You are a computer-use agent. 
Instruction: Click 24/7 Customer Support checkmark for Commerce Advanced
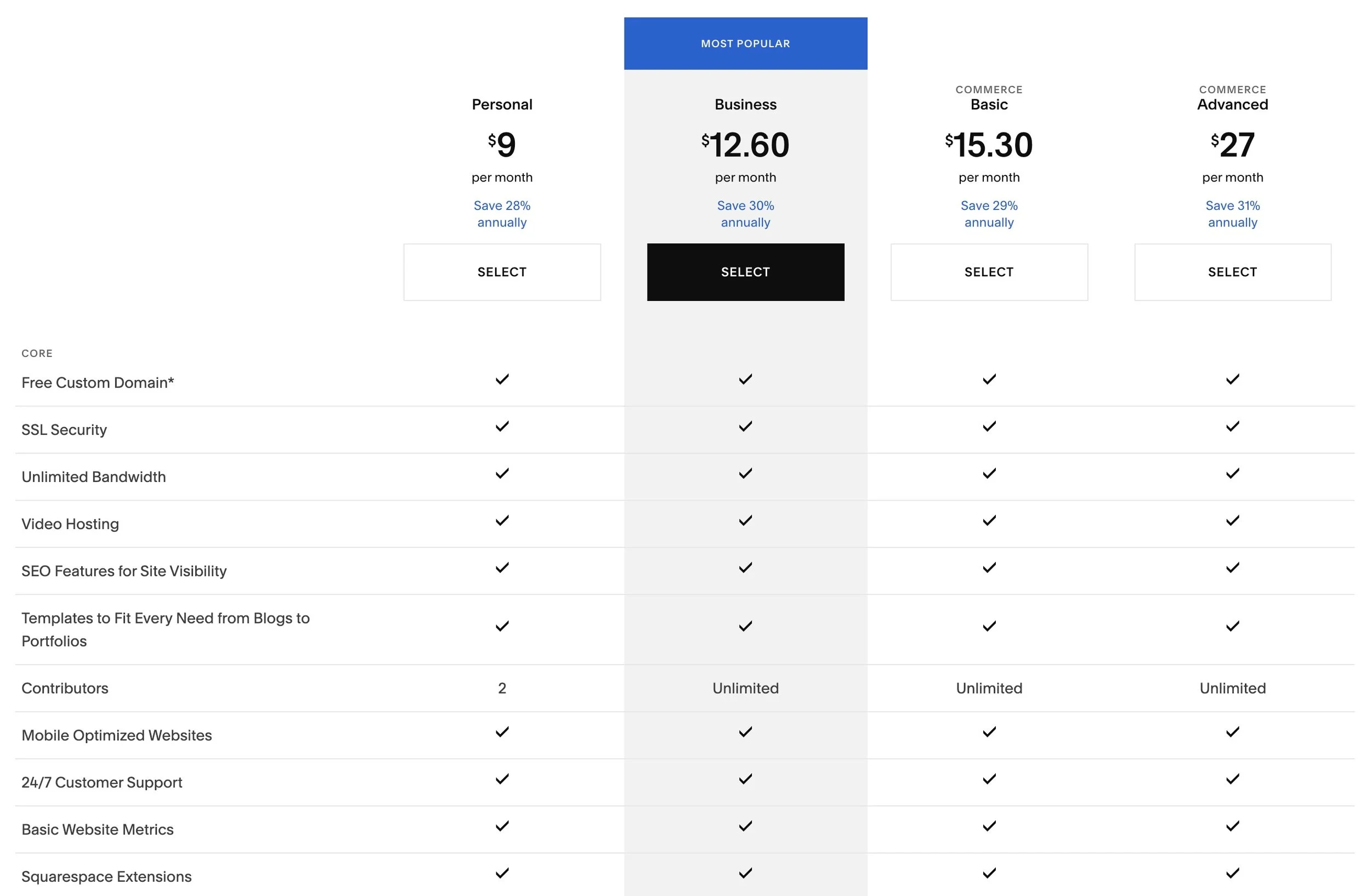pyautogui.click(x=1232, y=779)
